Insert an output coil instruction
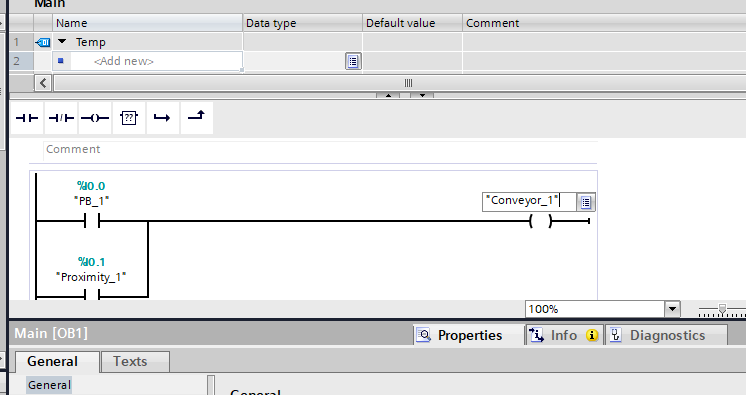746x395 pixels. point(95,118)
